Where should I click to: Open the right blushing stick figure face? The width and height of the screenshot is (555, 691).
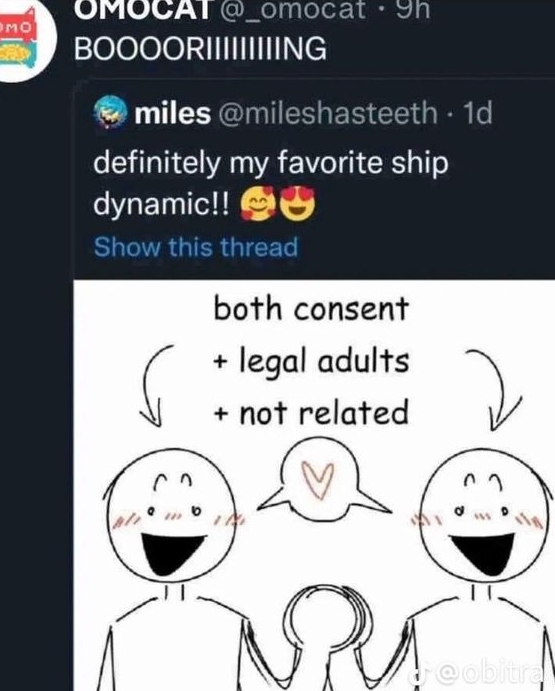click(x=484, y=516)
